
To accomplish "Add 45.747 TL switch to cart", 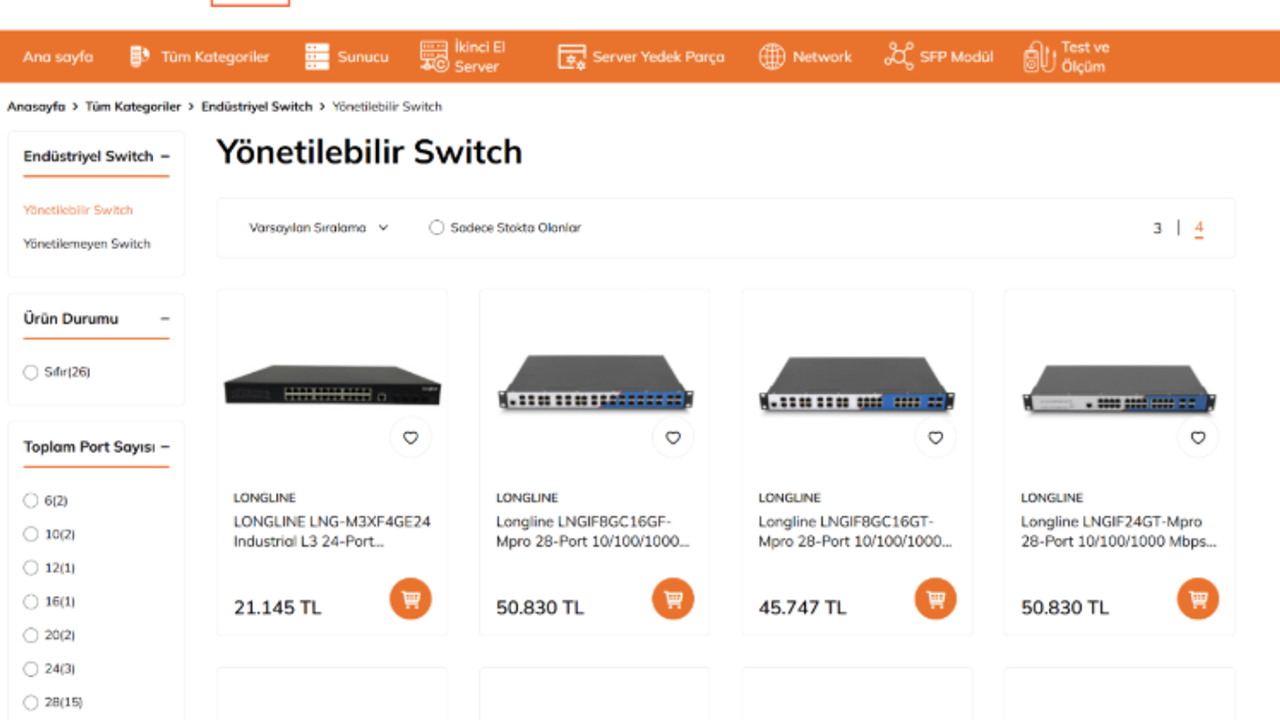I will pyautogui.click(x=935, y=599).
